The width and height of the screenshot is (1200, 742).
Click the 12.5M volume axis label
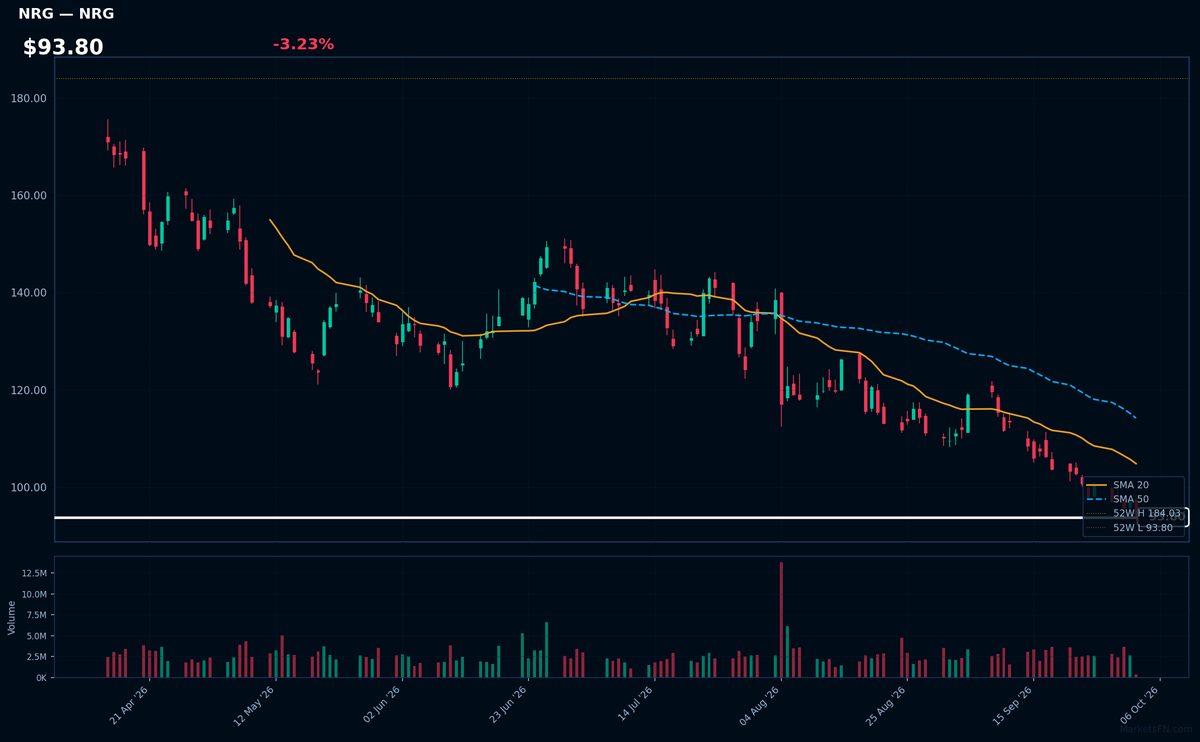click(34, 573)
